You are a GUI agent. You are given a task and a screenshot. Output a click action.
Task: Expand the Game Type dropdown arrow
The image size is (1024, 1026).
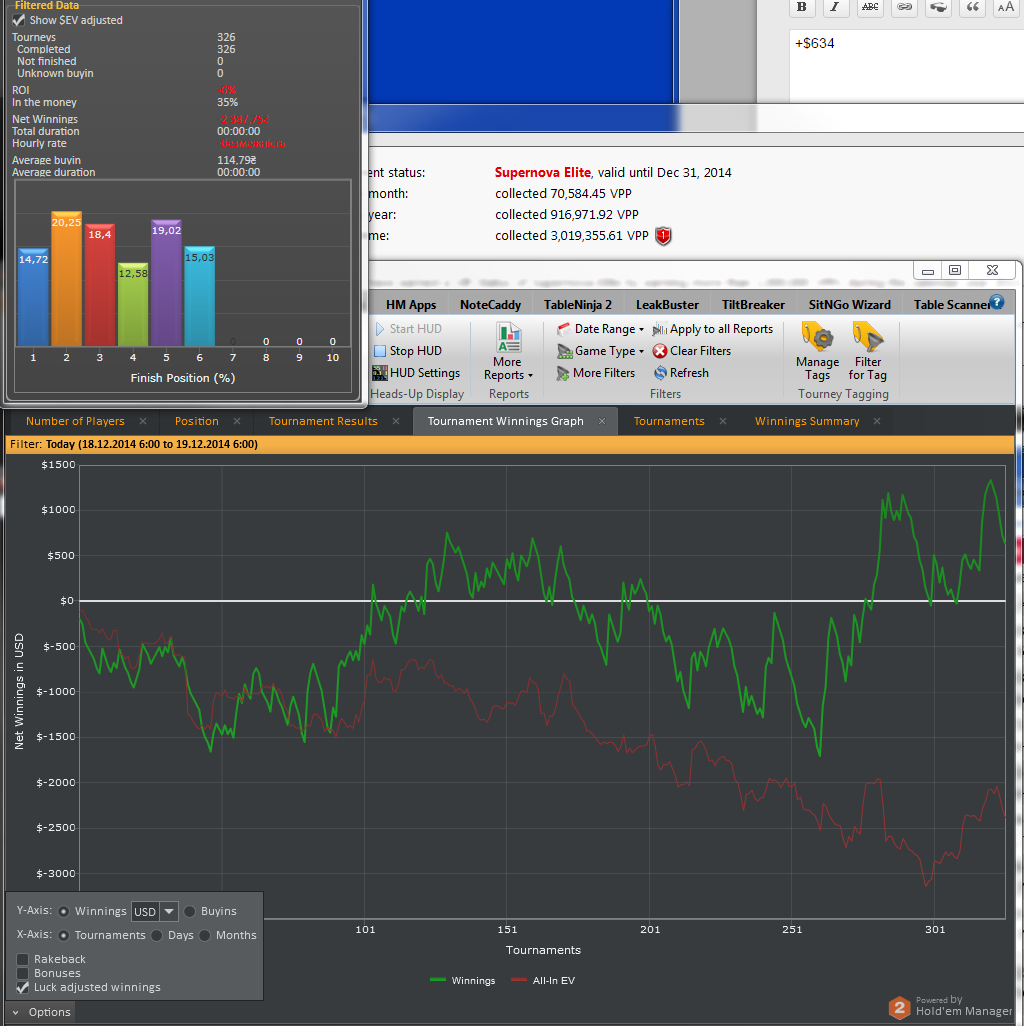(641, 352)
